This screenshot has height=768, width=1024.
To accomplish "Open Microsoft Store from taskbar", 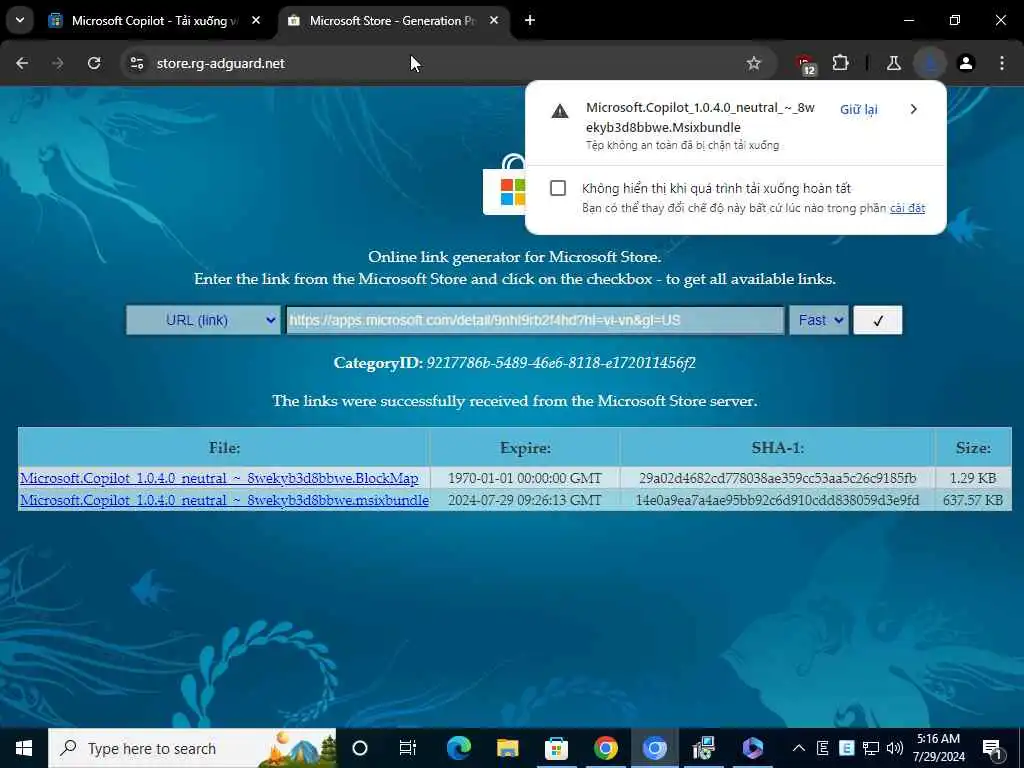I will (556, 748).
